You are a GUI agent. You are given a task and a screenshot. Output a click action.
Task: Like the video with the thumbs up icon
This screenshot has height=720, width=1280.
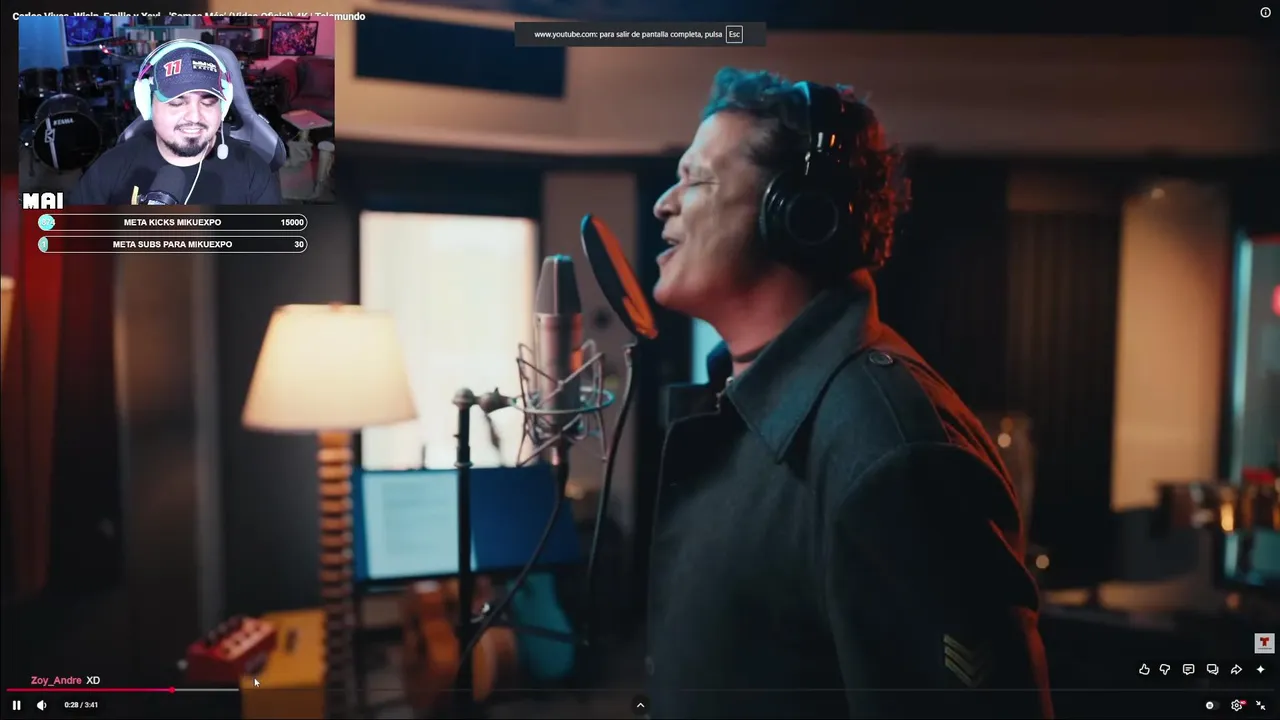[x=1144, y=669]
